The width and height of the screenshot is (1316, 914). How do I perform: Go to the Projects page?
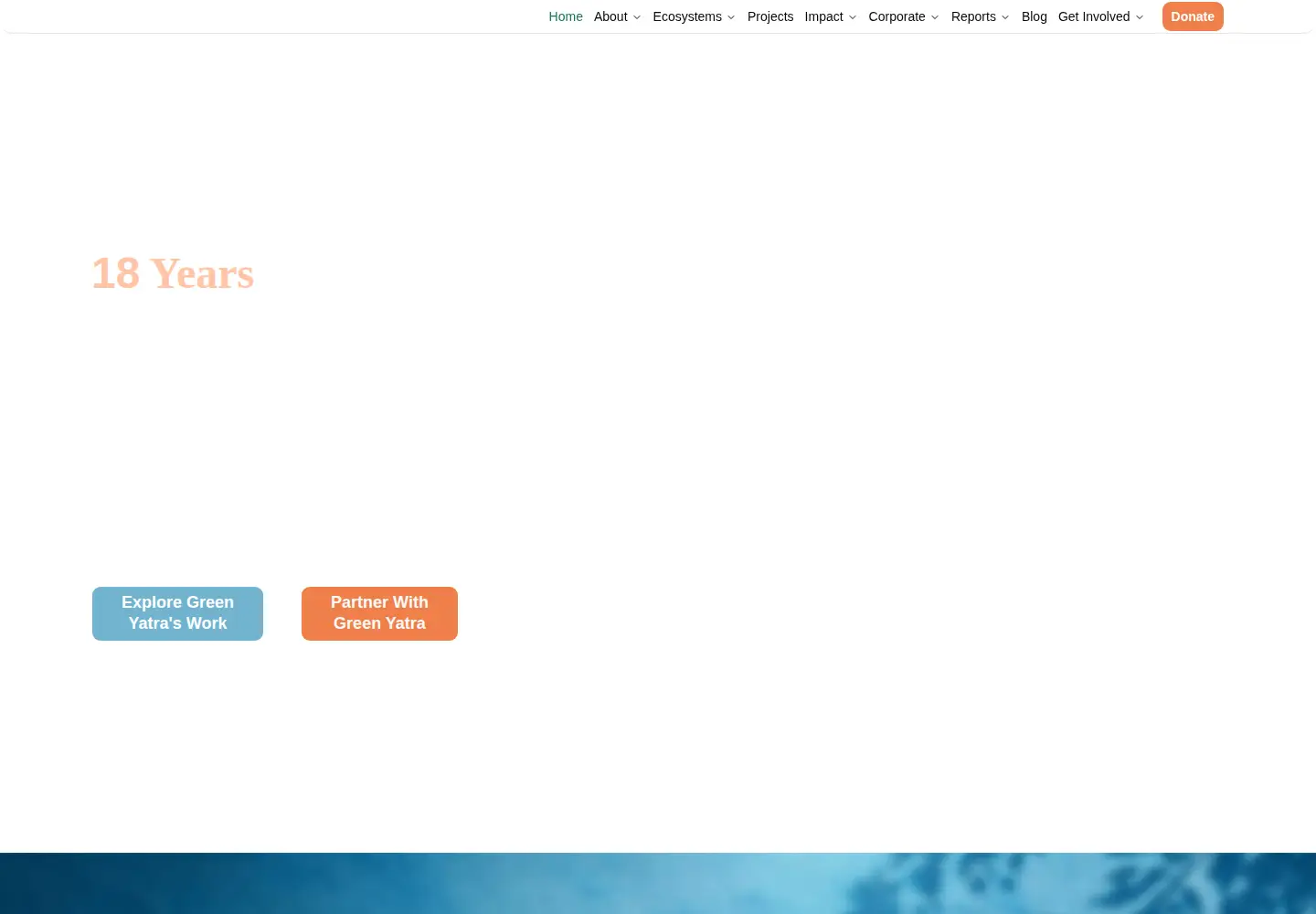tap(770, 16)
